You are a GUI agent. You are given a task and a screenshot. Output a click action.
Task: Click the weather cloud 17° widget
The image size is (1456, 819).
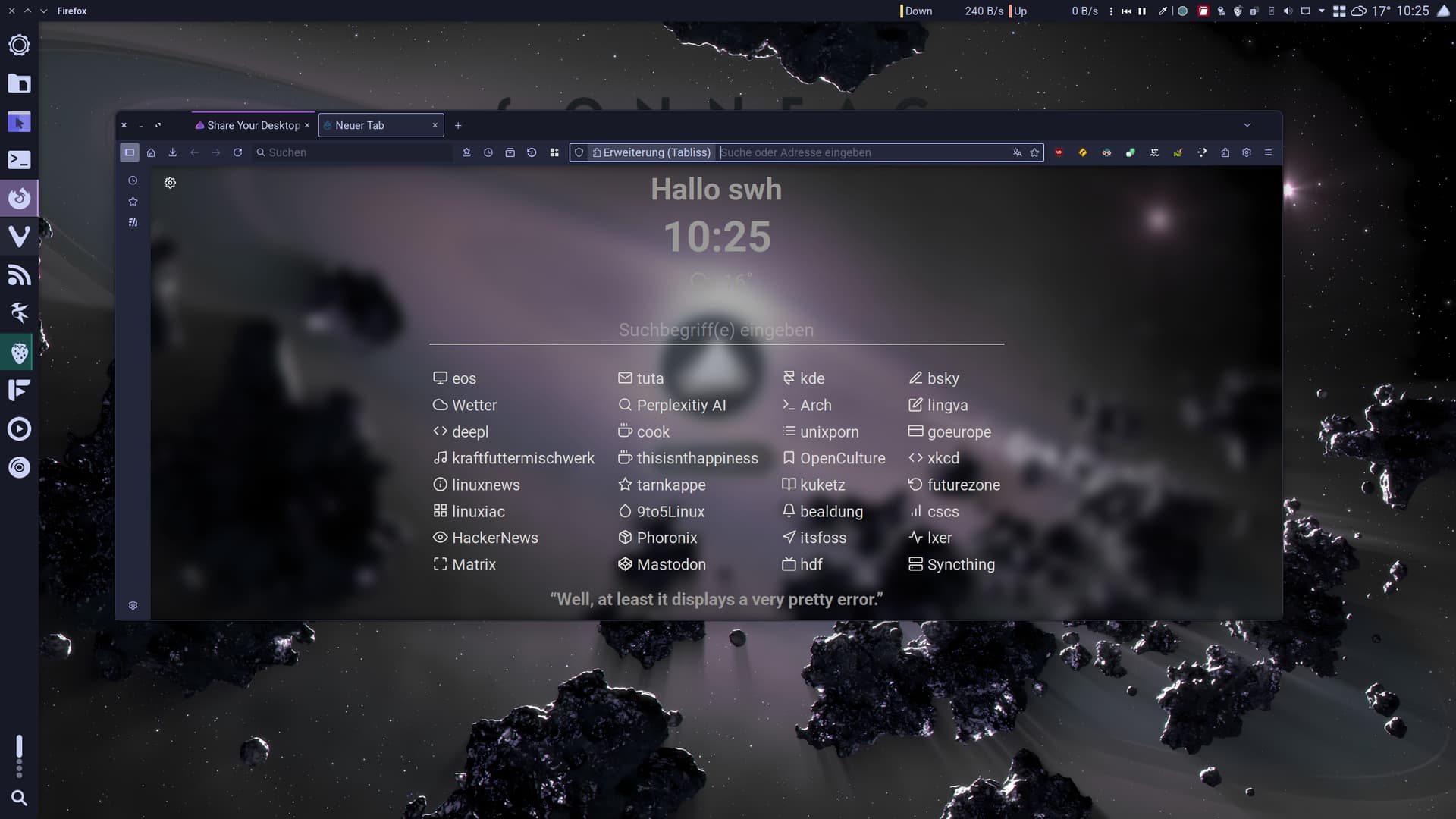pos(1370,11)
